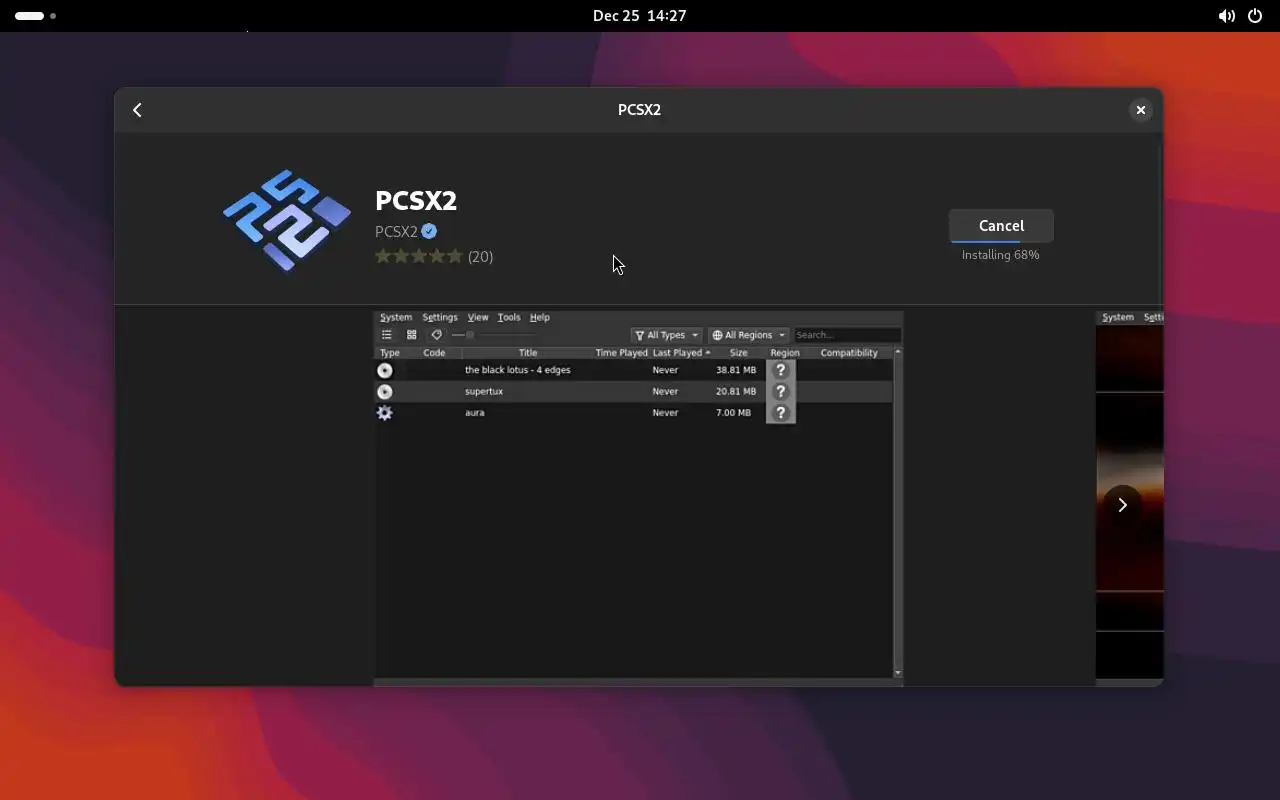Click the verified developer badge next to PCSX2

[429, 231]
